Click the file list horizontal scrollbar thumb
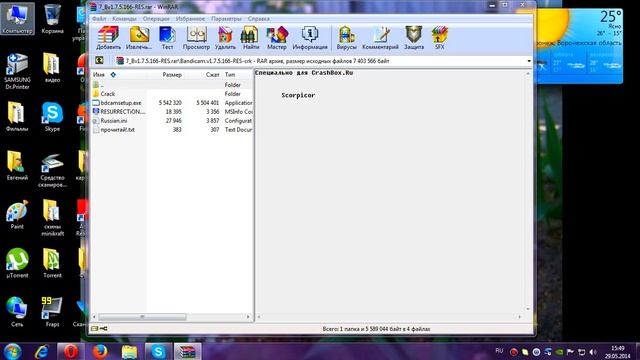The image size is (640, 360). tap(142, 317)
